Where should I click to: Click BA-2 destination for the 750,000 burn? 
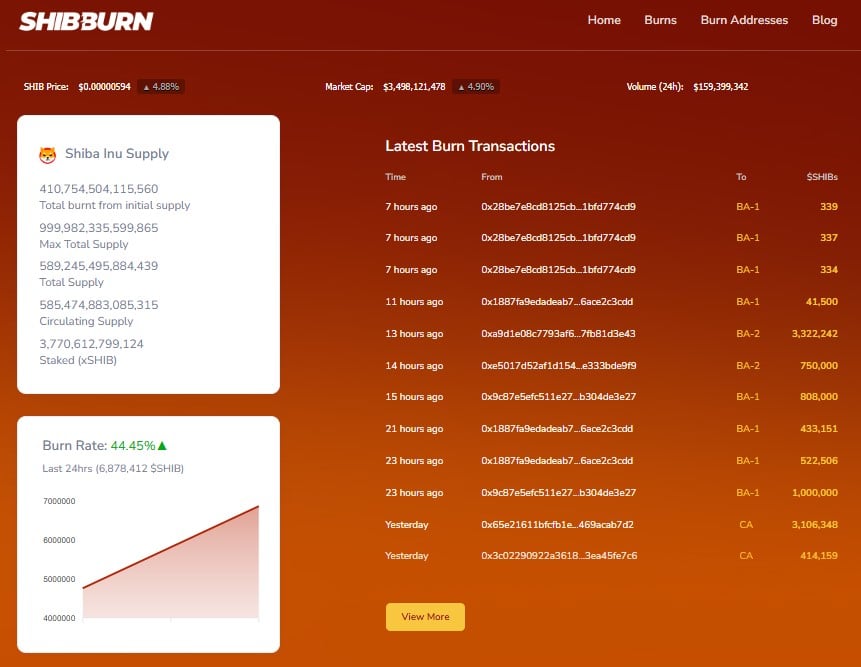pyautogui.click(x=748, y=366)
